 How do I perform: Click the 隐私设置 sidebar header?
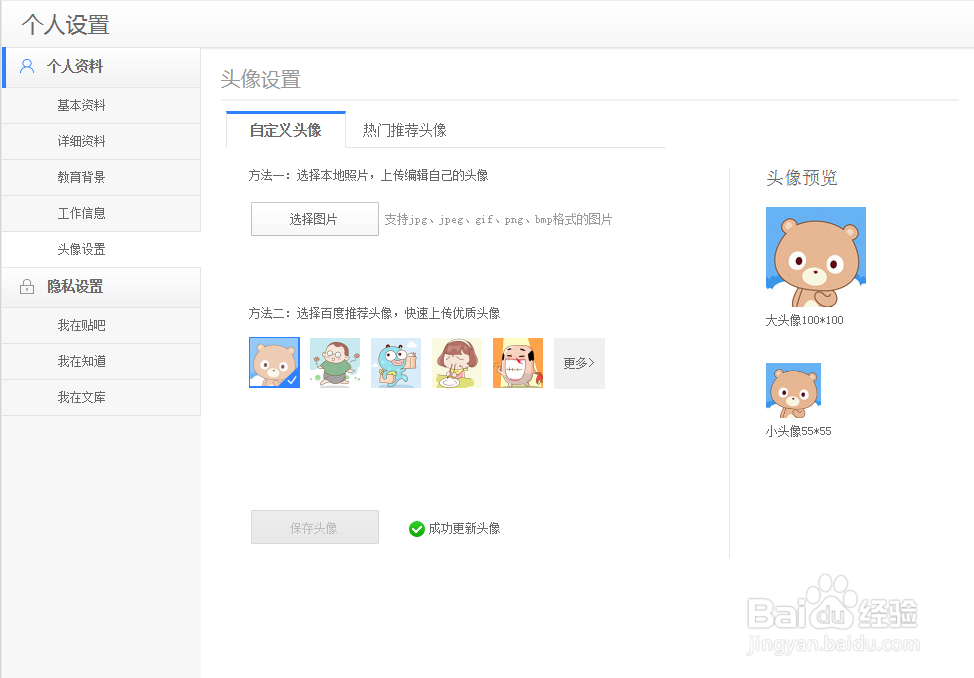(101, 288)
